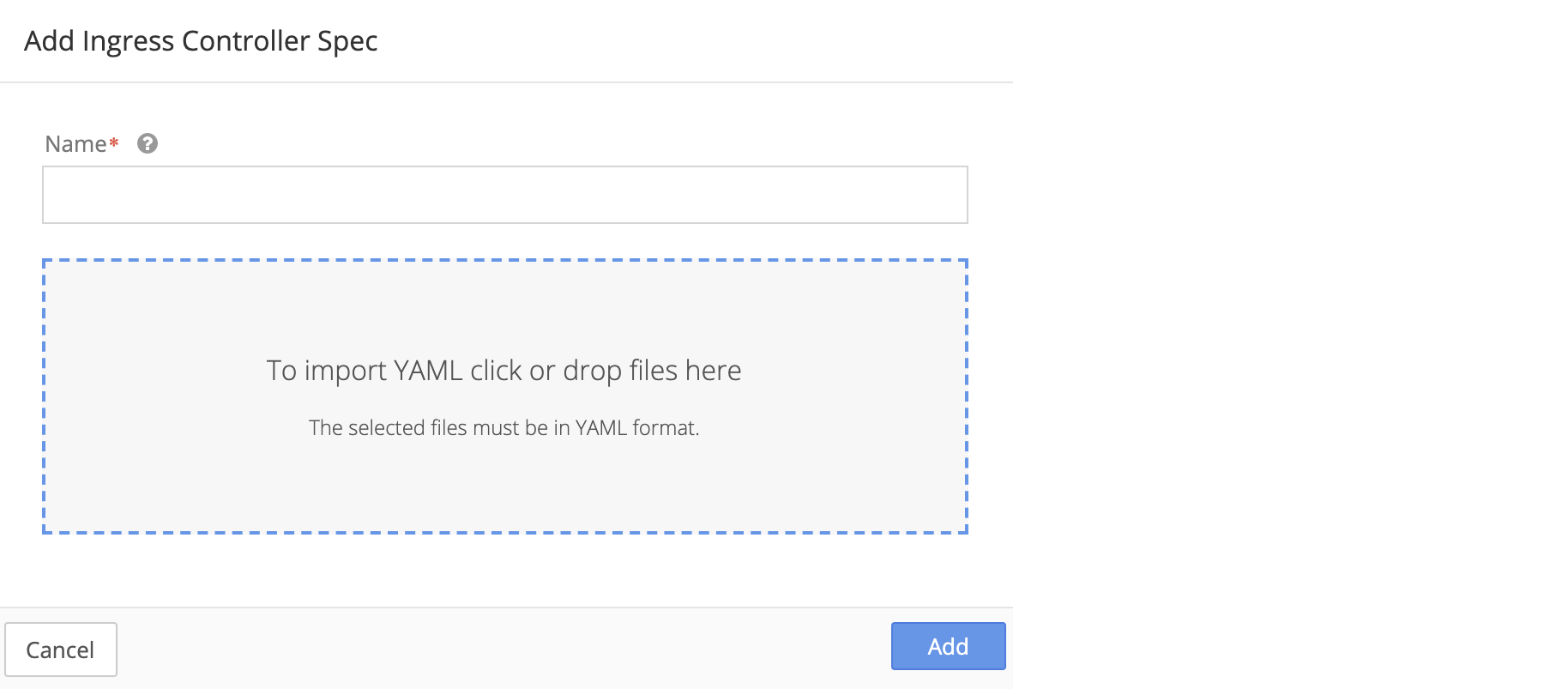This screenshot has width=1568, height=689.
Task: Click the gray question mark next to Name
Action: (x=148, y=143)
